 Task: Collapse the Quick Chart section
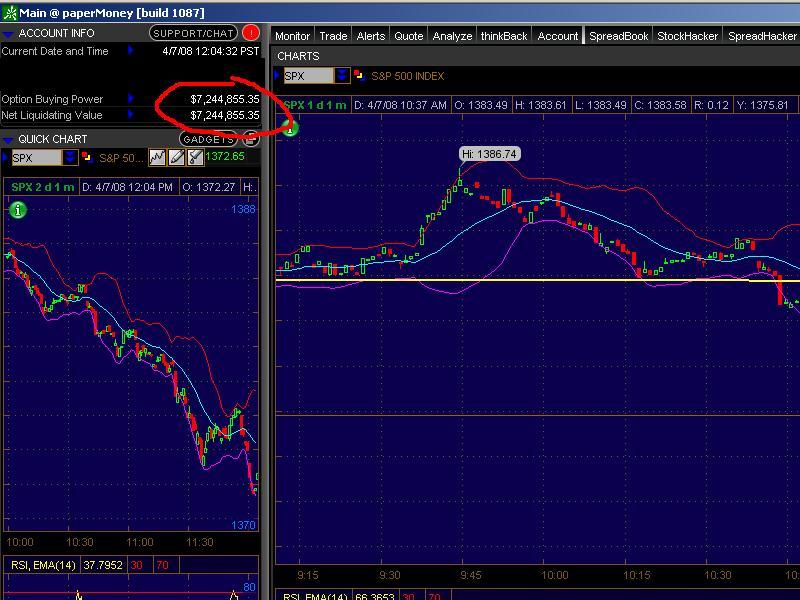(8, 139)
